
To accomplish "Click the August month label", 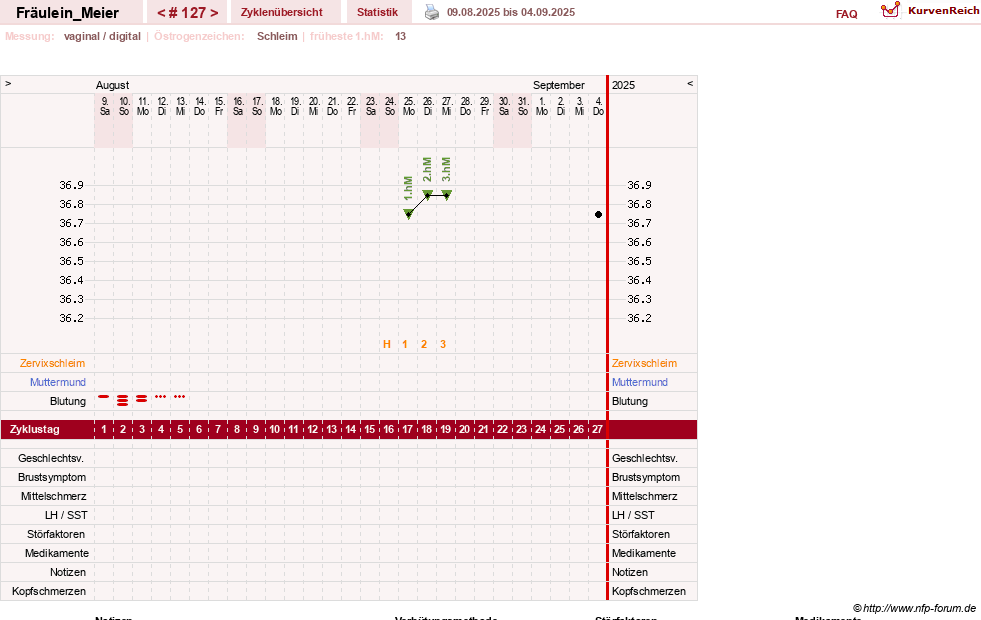I will click(113, 85).
